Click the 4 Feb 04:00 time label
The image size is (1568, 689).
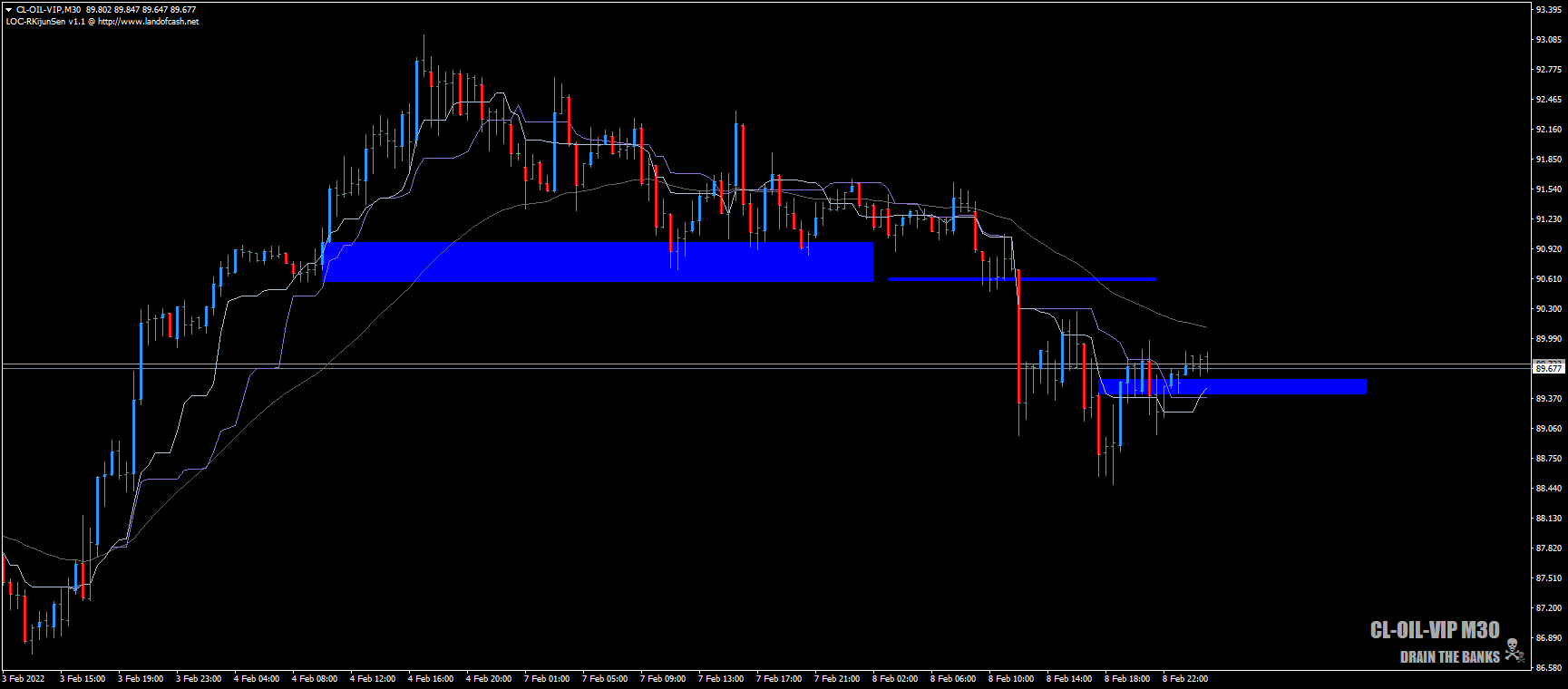tap(257, 679)
